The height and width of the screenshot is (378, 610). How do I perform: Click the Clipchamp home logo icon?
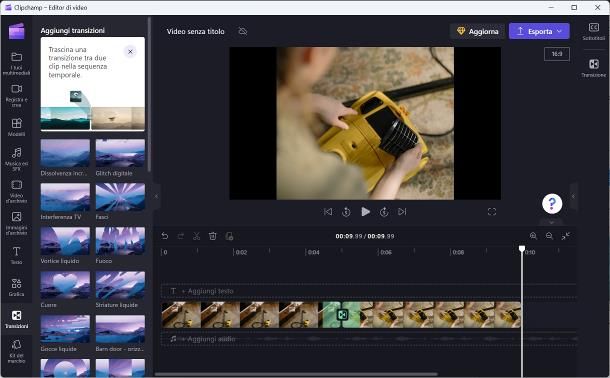pyautogui.click(x=16, y=31)
